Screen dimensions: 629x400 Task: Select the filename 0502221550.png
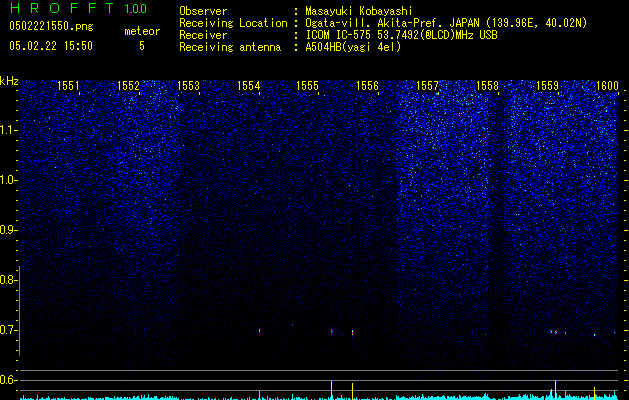tap(51, 27)
